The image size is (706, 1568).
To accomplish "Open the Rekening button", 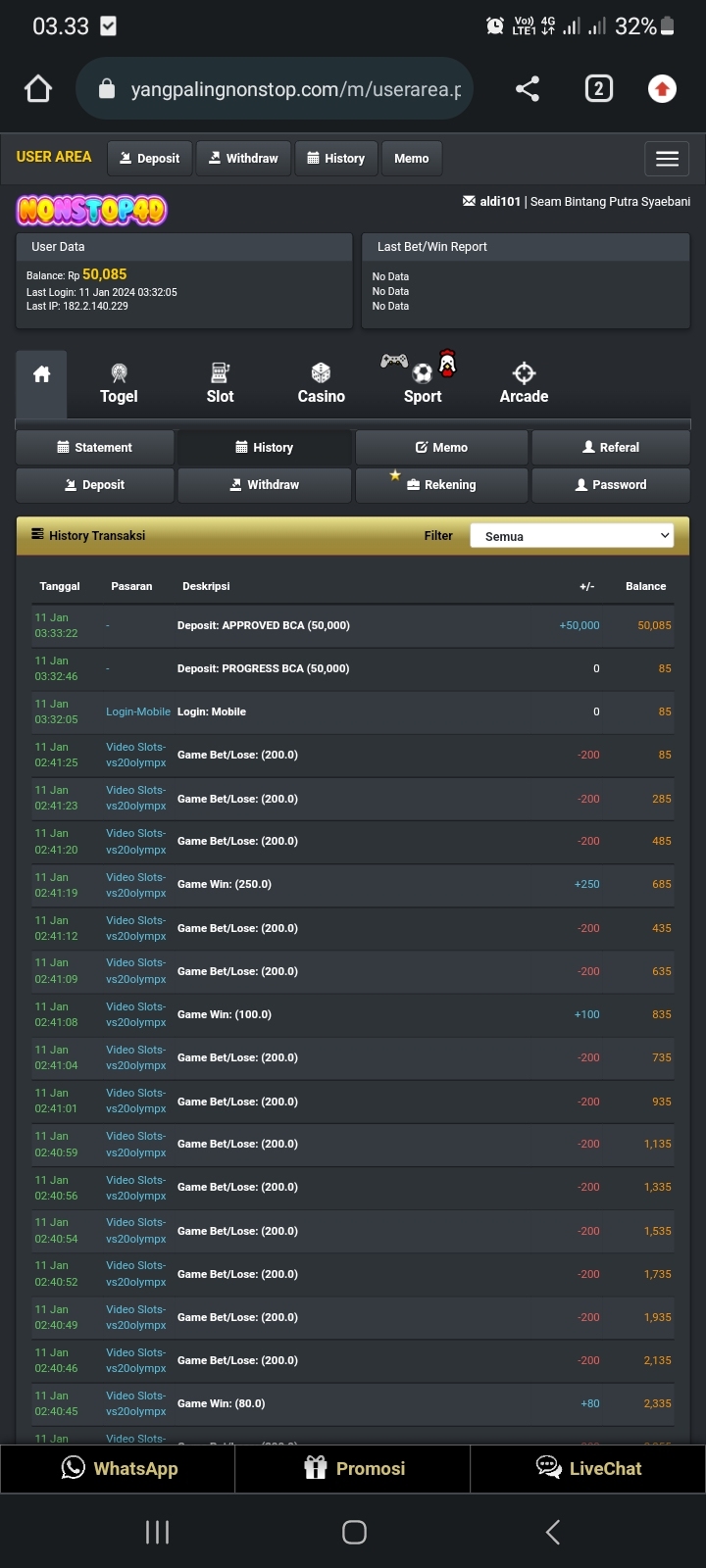I will (441, 485).
